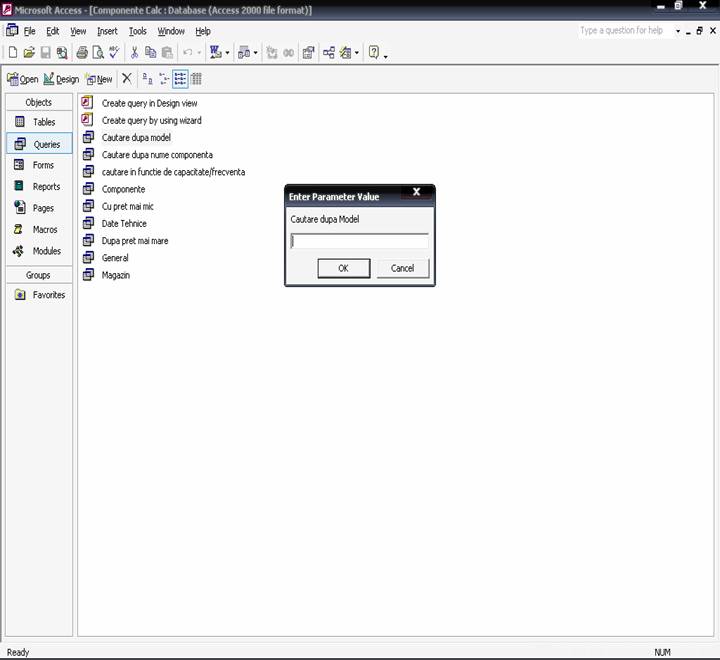
Task: Open the Insert menu
Action: [x=107, y=31]
